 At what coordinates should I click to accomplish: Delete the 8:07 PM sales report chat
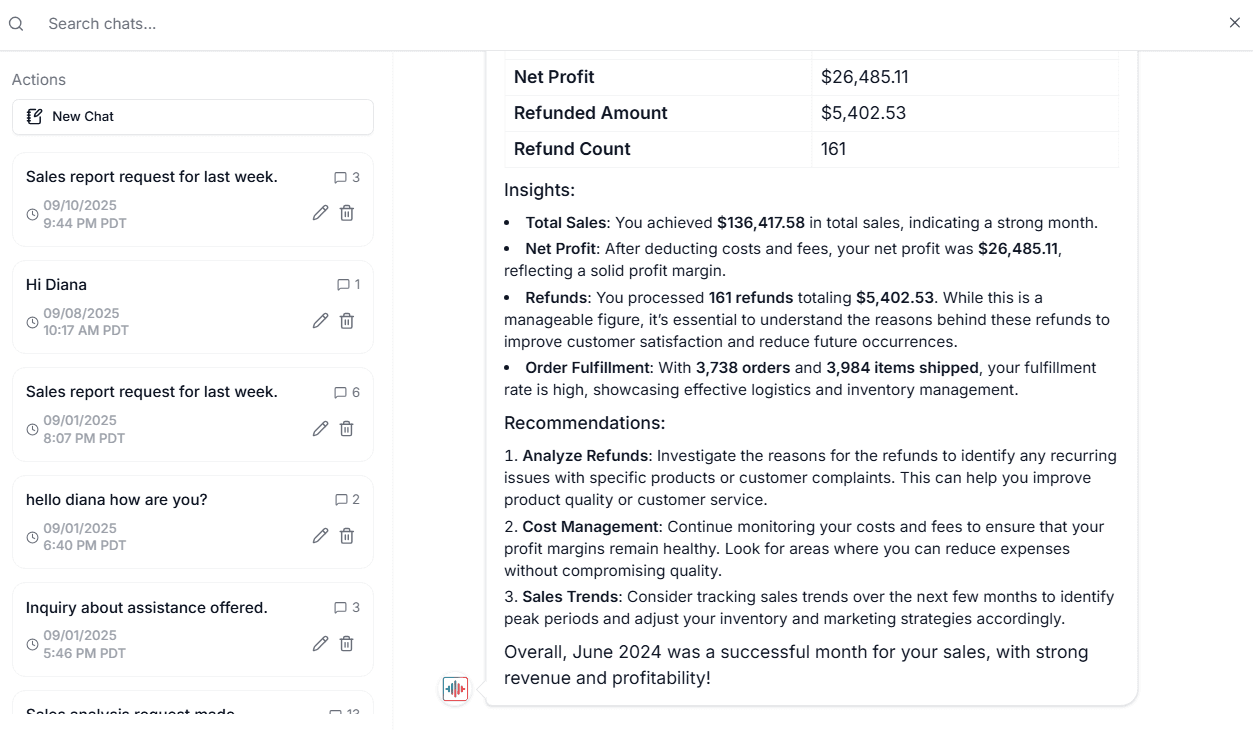347,429
